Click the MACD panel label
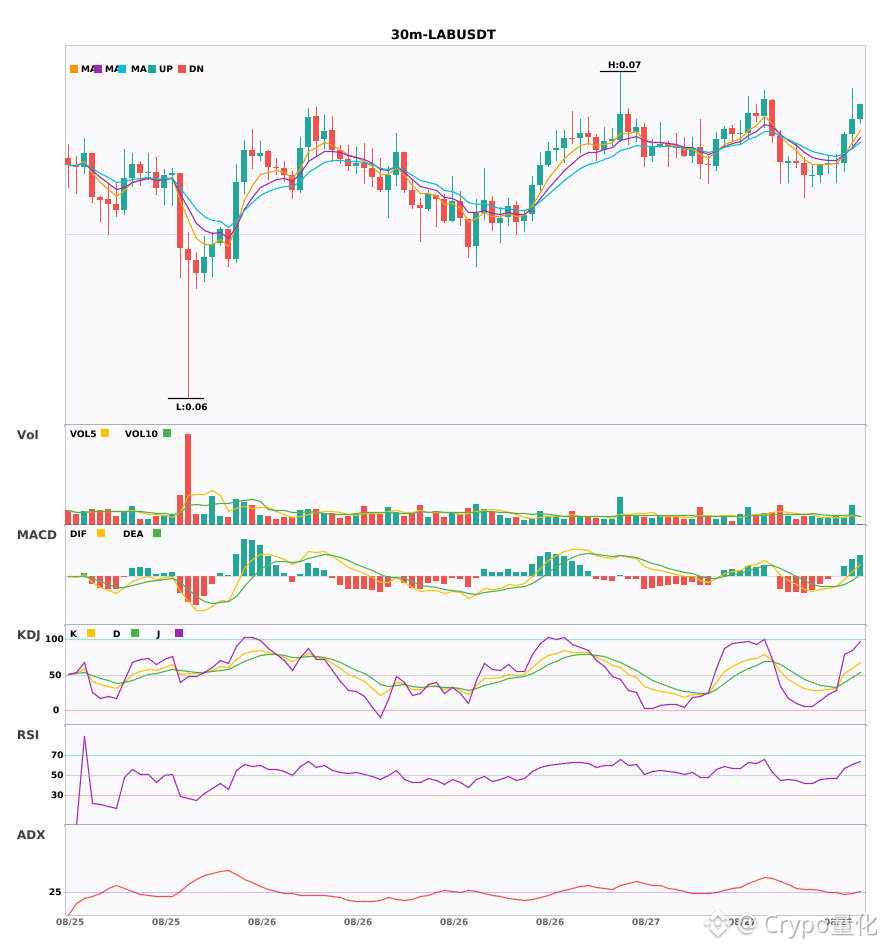 point(36,534)
